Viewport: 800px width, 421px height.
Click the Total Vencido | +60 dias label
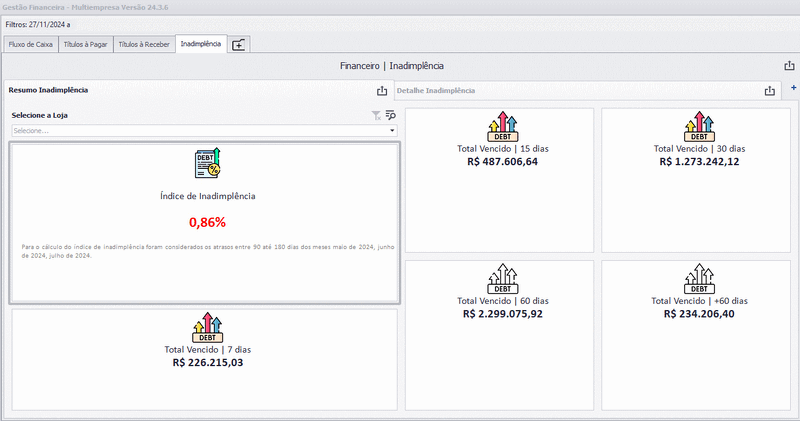(699, 301)
